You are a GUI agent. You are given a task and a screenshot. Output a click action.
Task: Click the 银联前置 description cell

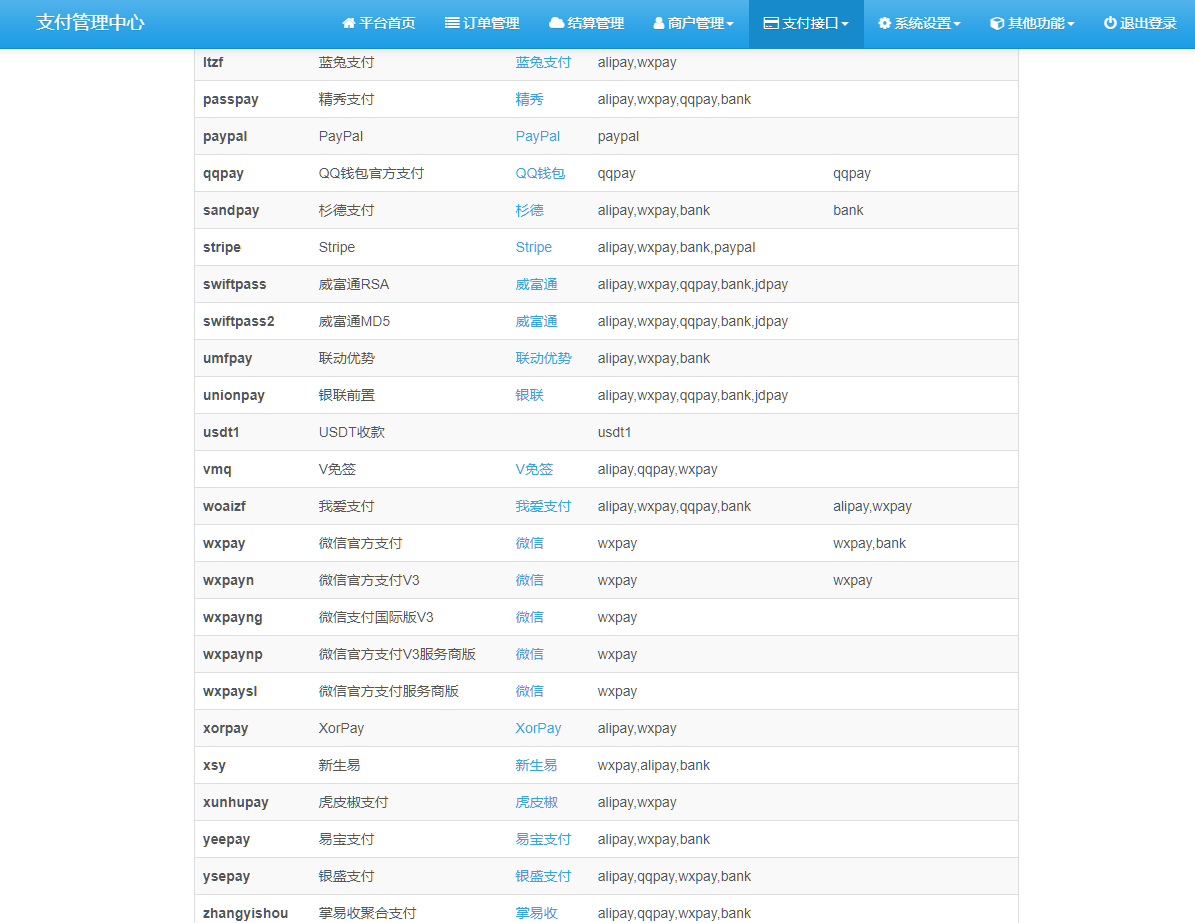point(346,395)
